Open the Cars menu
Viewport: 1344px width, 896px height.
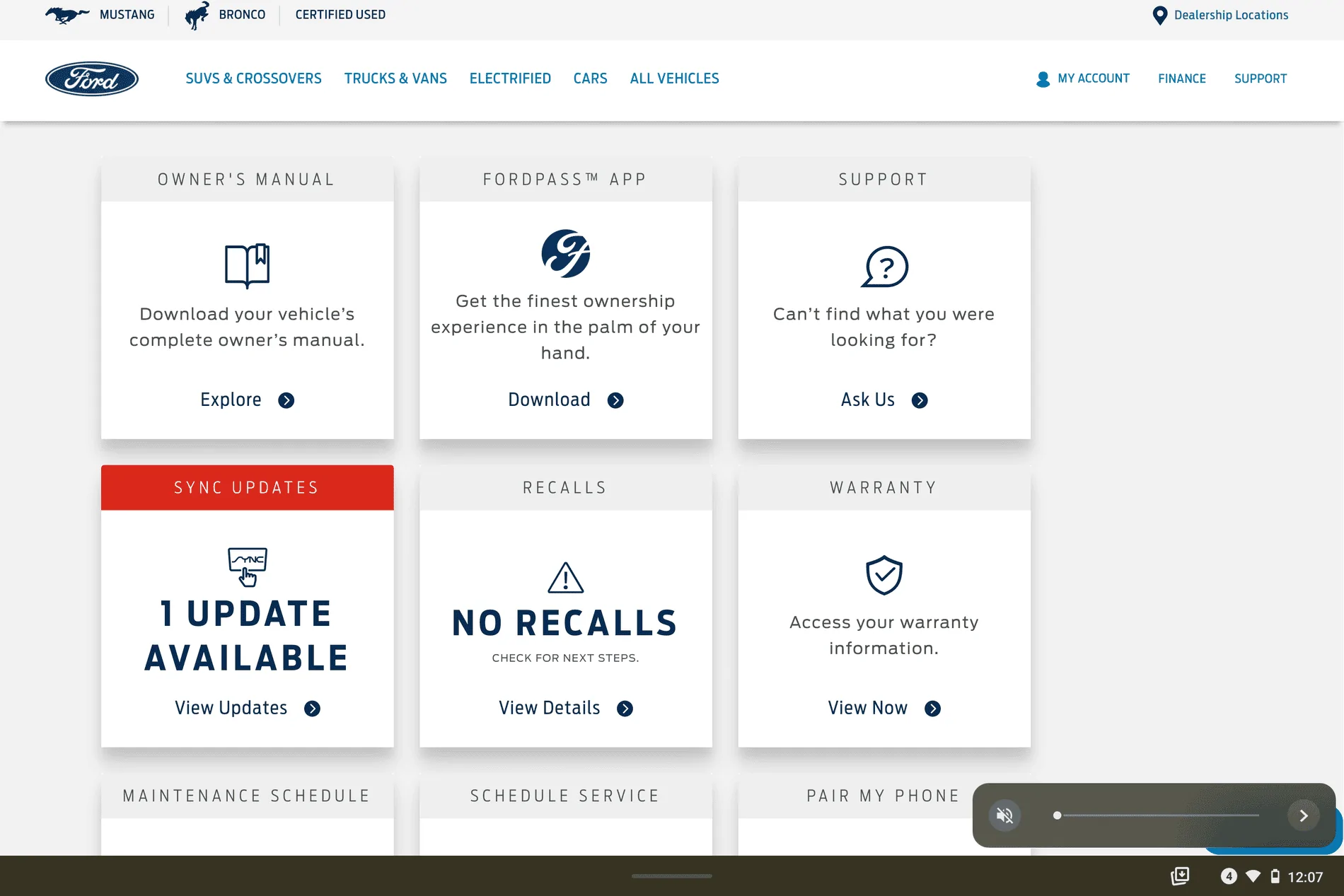pos(590,78)
